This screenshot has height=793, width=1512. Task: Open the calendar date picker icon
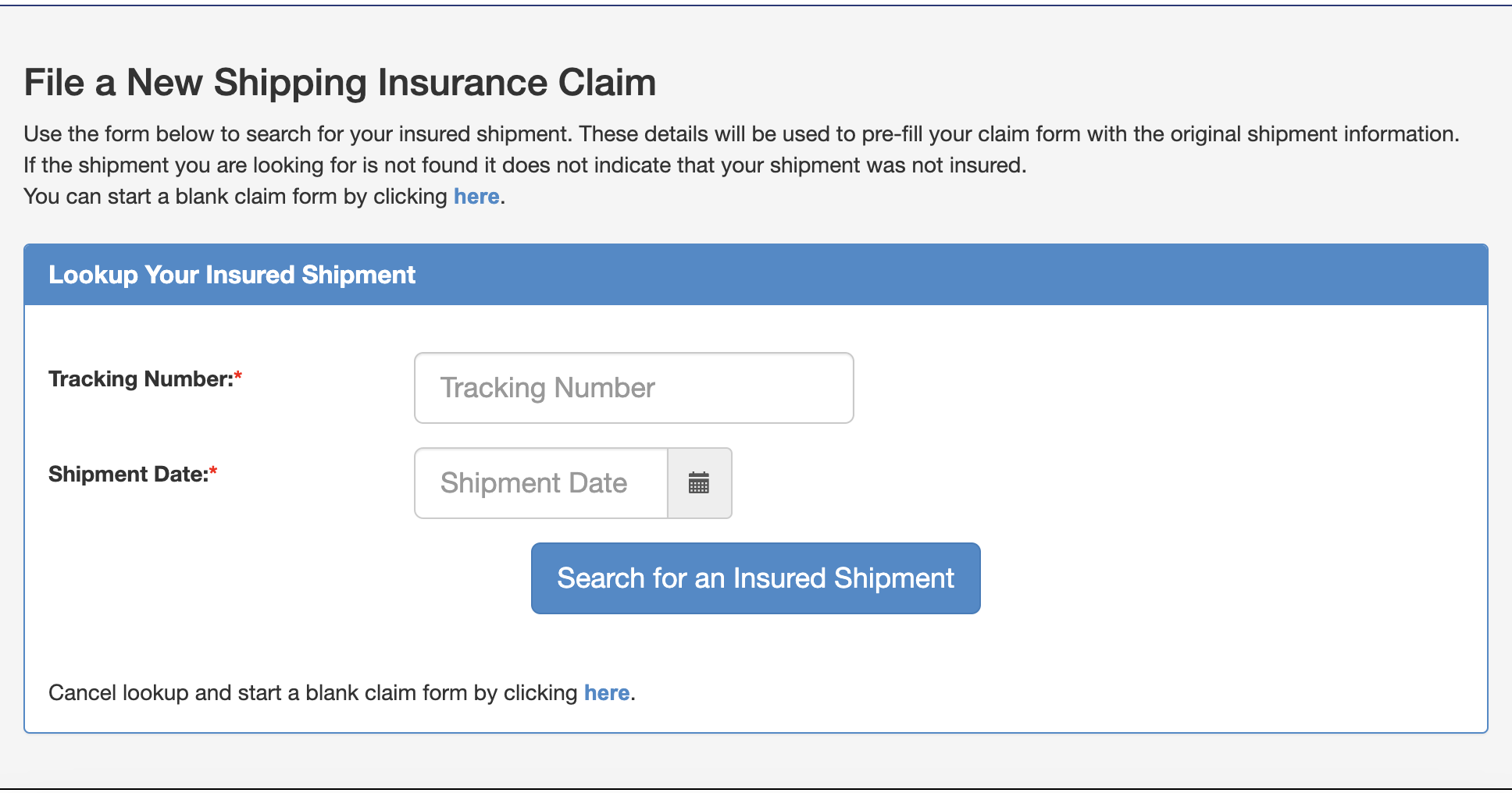(x=699, y=483)
